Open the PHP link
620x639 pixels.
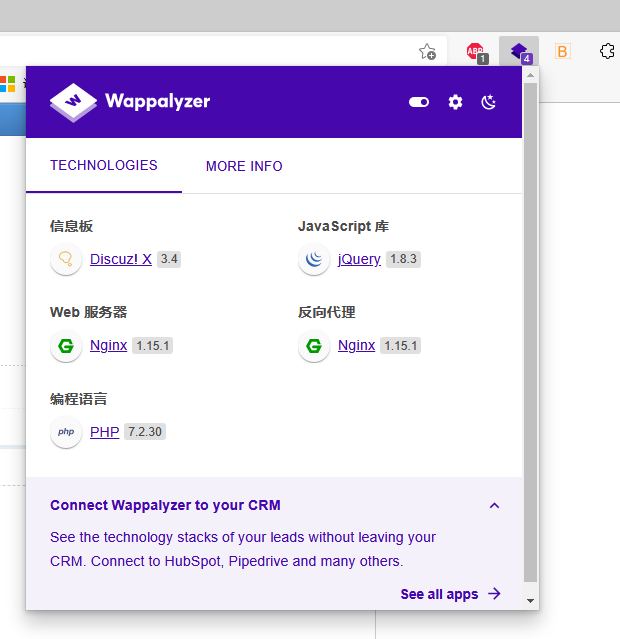[104, 432]
